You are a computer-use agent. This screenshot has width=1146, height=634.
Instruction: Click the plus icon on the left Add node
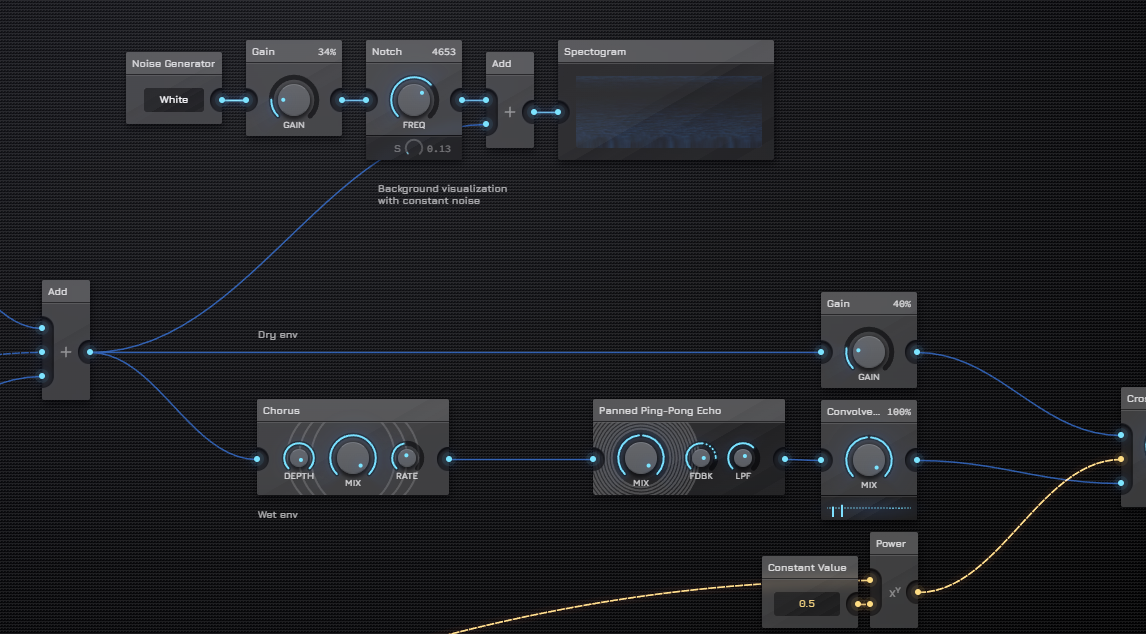66,352
